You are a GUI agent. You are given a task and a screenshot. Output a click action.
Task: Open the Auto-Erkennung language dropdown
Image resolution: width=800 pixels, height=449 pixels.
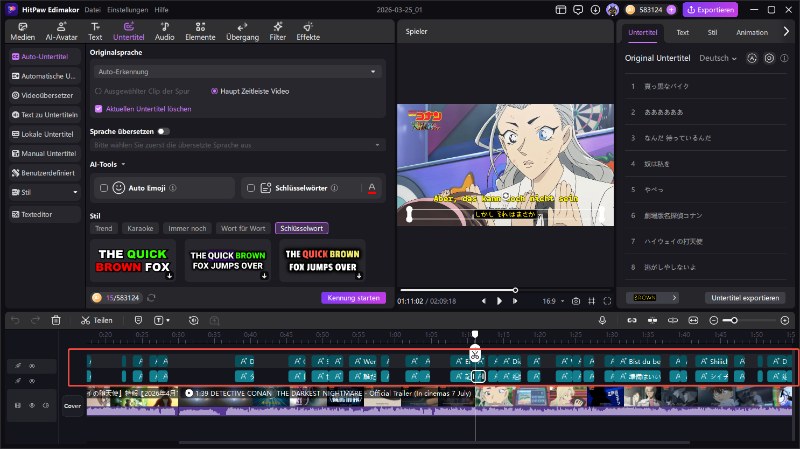click(237, 72)
